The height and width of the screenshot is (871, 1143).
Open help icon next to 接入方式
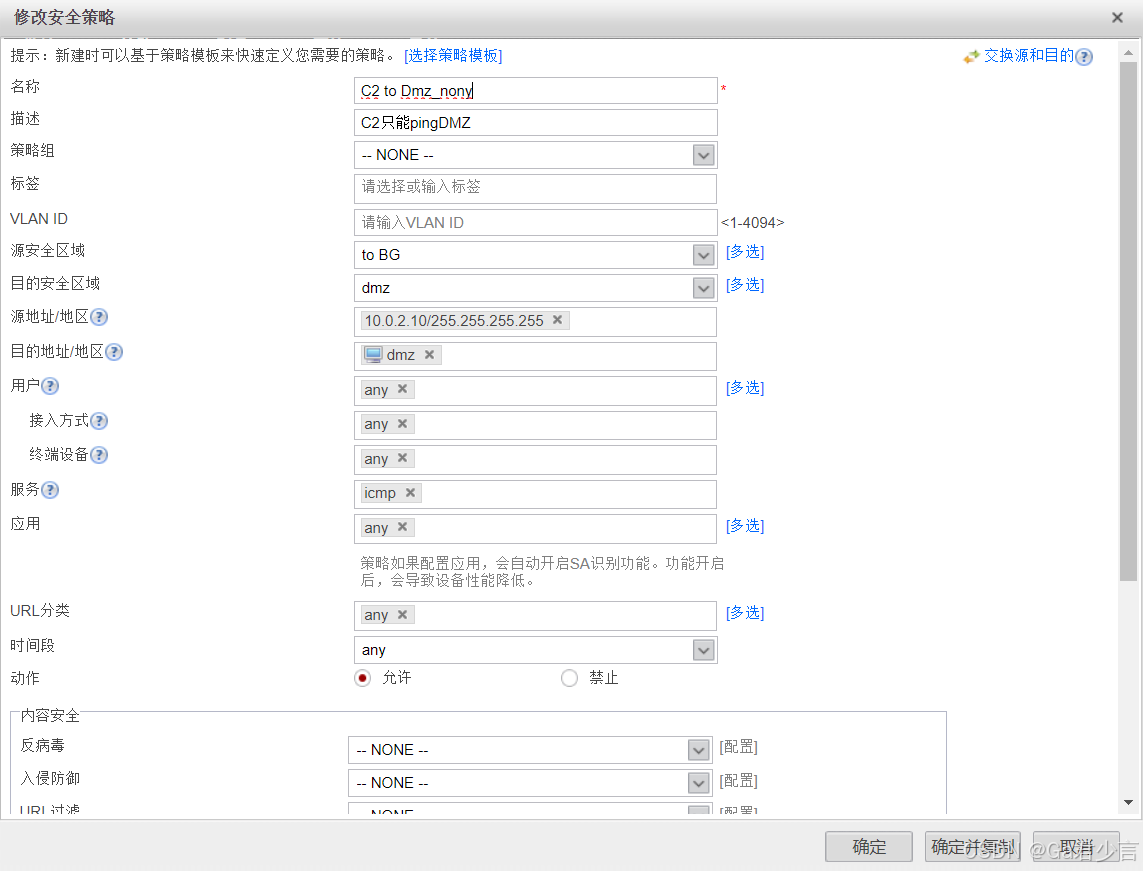tap(98, 421)
